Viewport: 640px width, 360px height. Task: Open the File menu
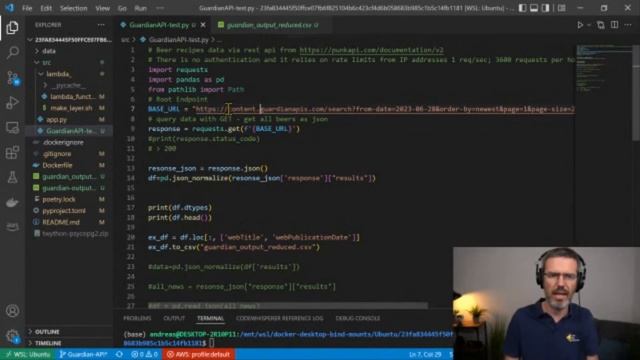[27, 8]
